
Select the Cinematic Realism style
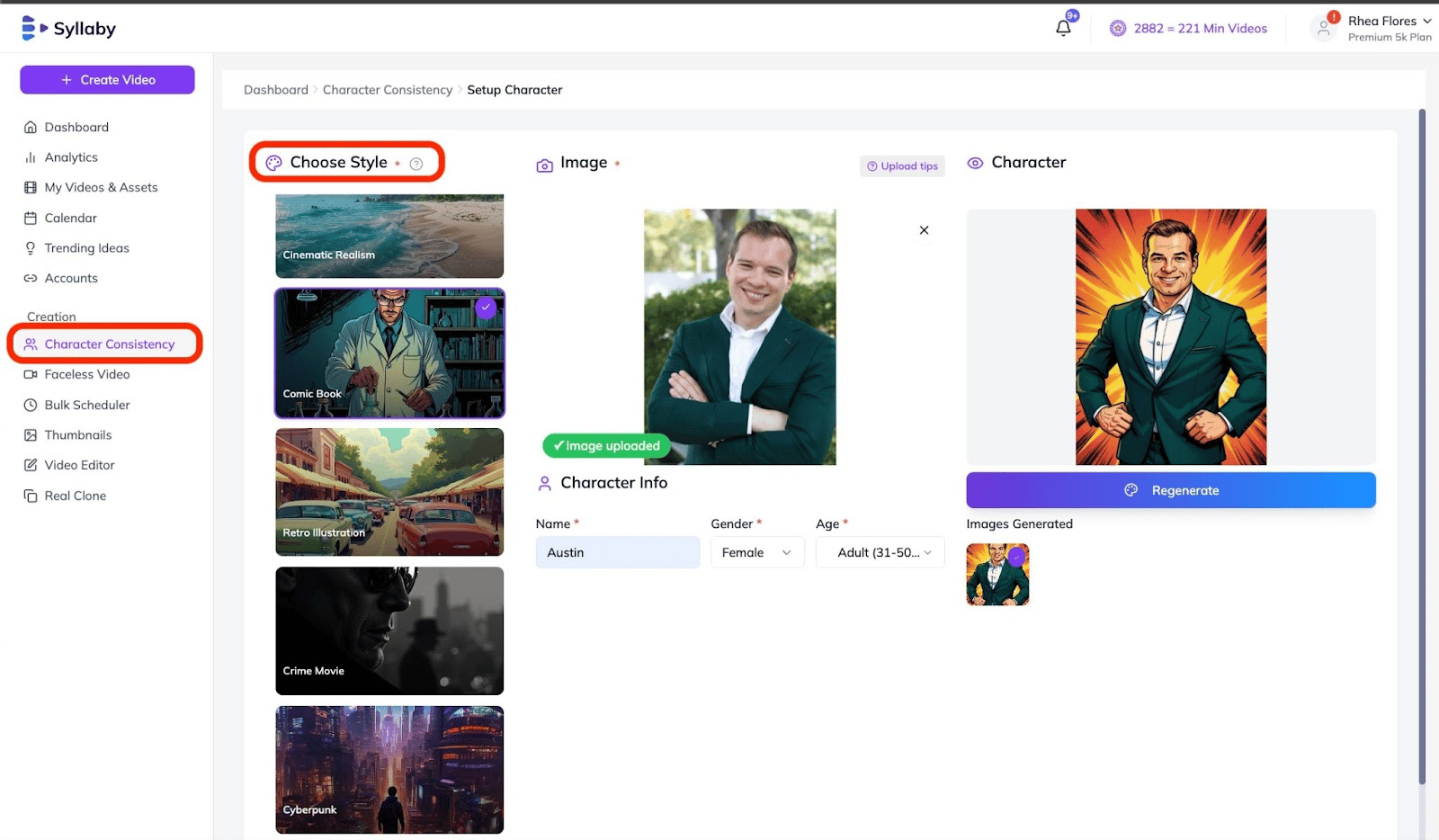389,236
